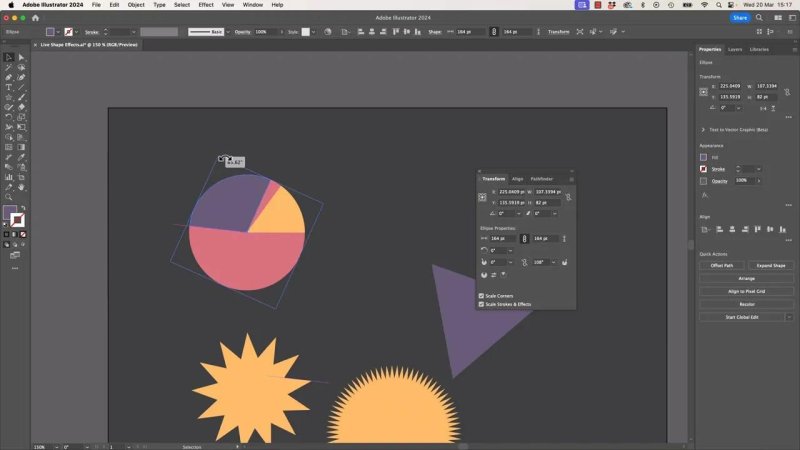Select the Rotate tool
The height and width of the screenshot is (450, 800).
tap(9, 117)
